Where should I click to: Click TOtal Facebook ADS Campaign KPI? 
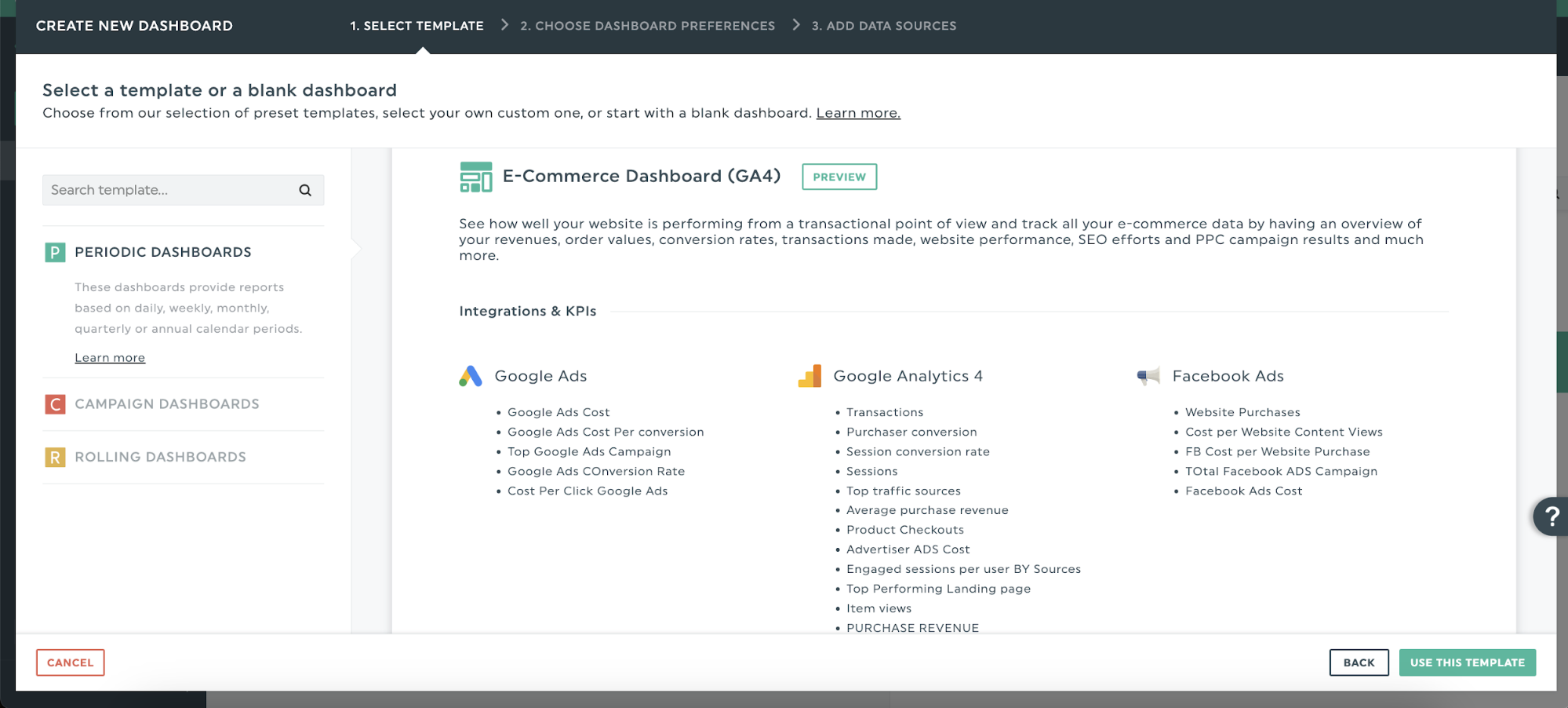(x=1281, y=471)
